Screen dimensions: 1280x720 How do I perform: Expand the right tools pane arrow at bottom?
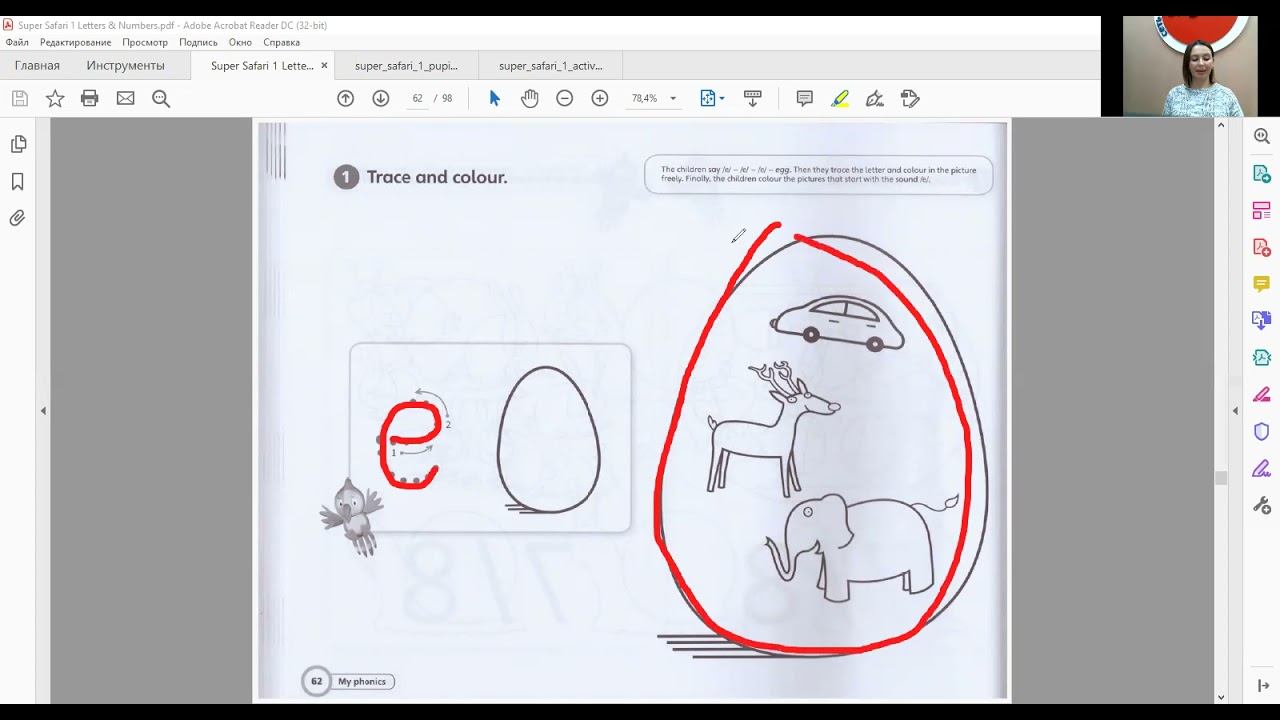[x=1262, y=686]
